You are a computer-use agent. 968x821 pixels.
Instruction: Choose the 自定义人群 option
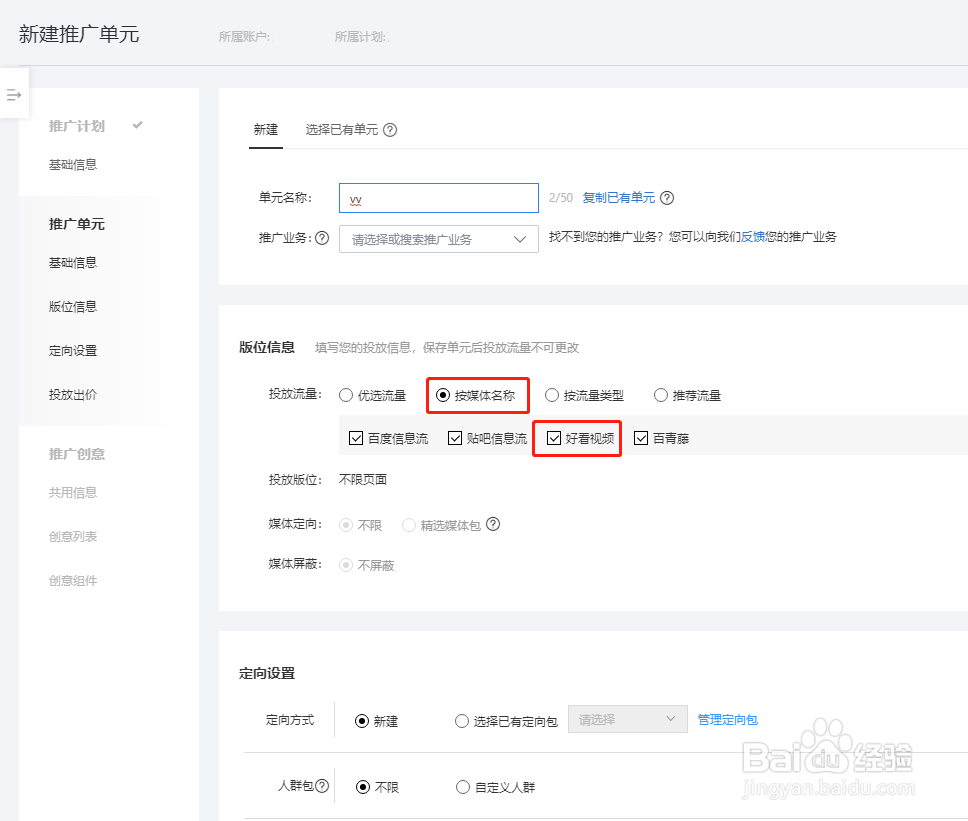tap(463, 786)
